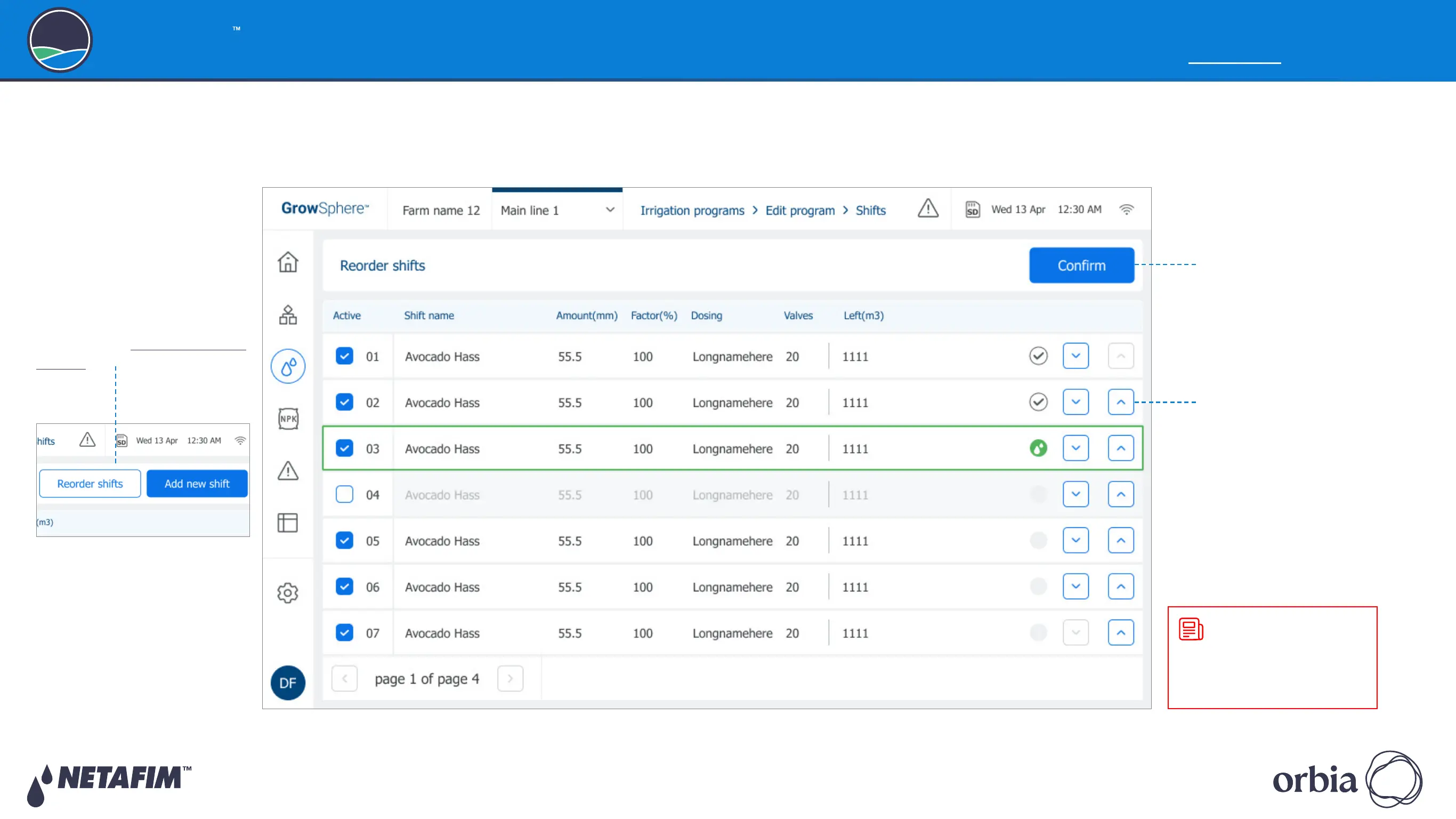Click the Dosing column header
This screenshot has height=819, width=1456.
coord(707,316)
